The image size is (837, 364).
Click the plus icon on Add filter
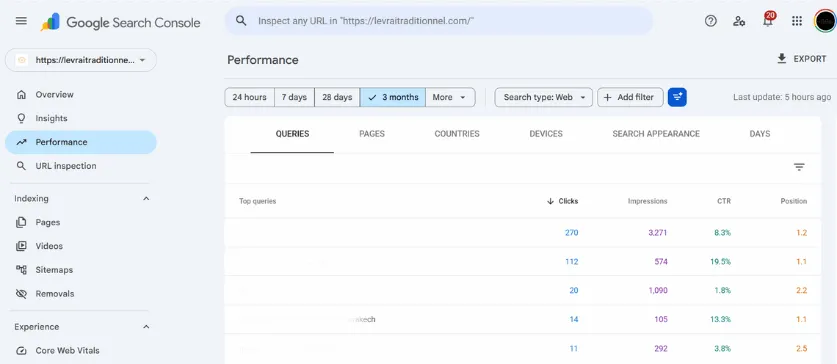[x=607, y=97]
